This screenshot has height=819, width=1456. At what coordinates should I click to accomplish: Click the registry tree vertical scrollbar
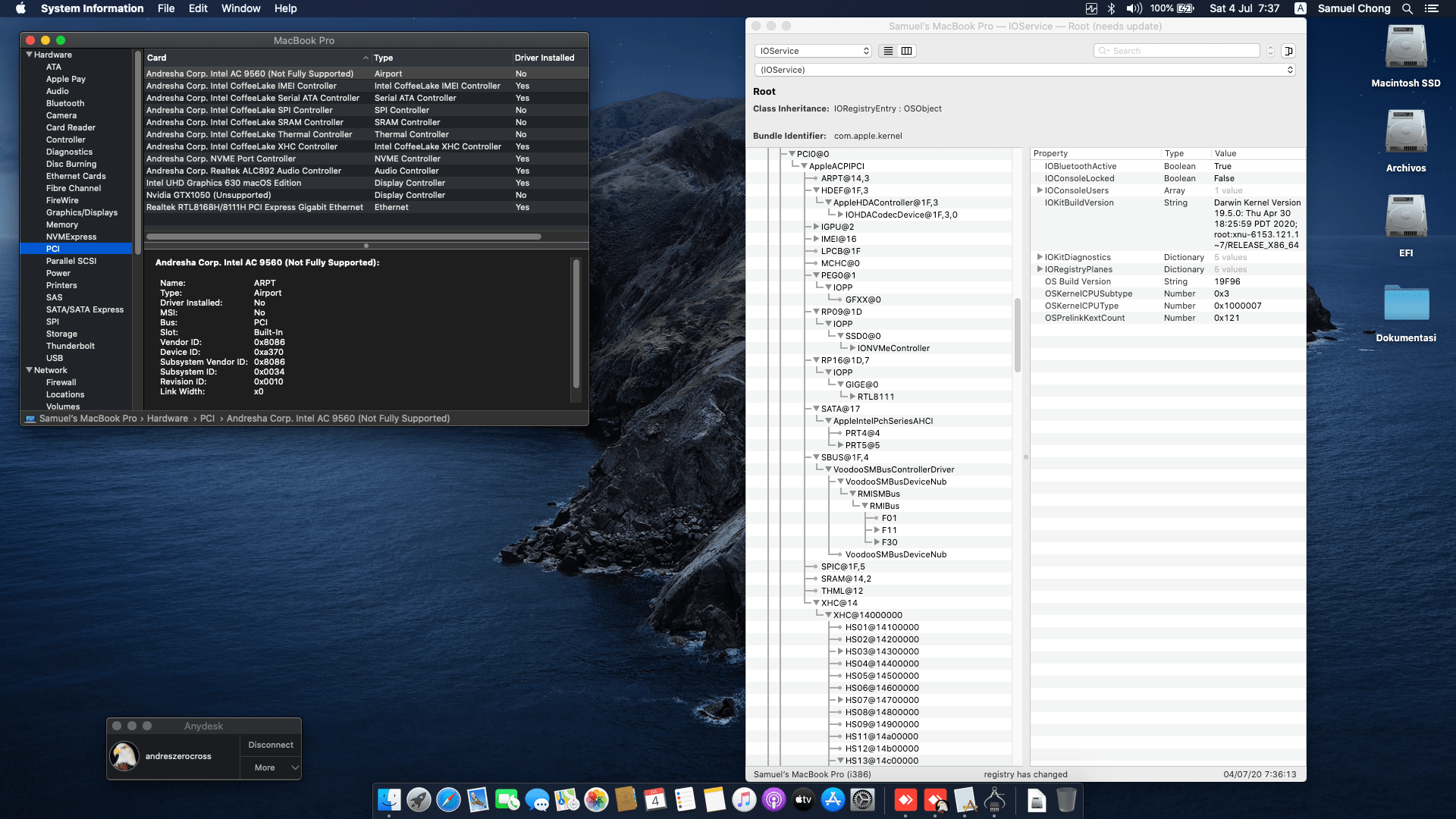point(1018,334)
